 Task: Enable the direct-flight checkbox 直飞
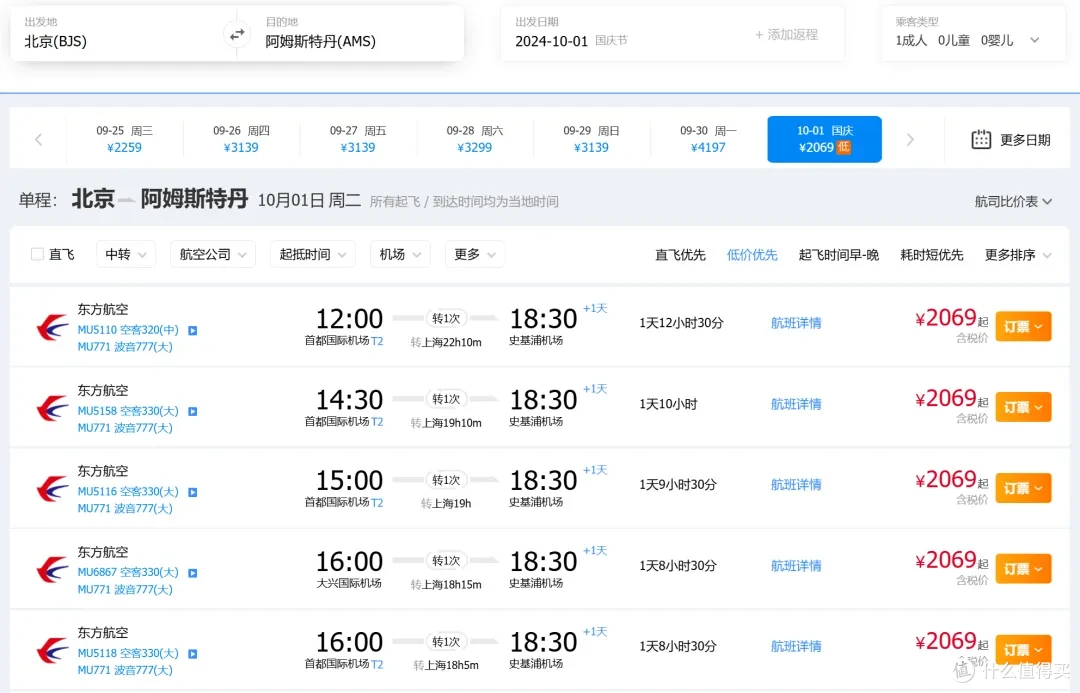pyautogui.click(x=37, y=254)
